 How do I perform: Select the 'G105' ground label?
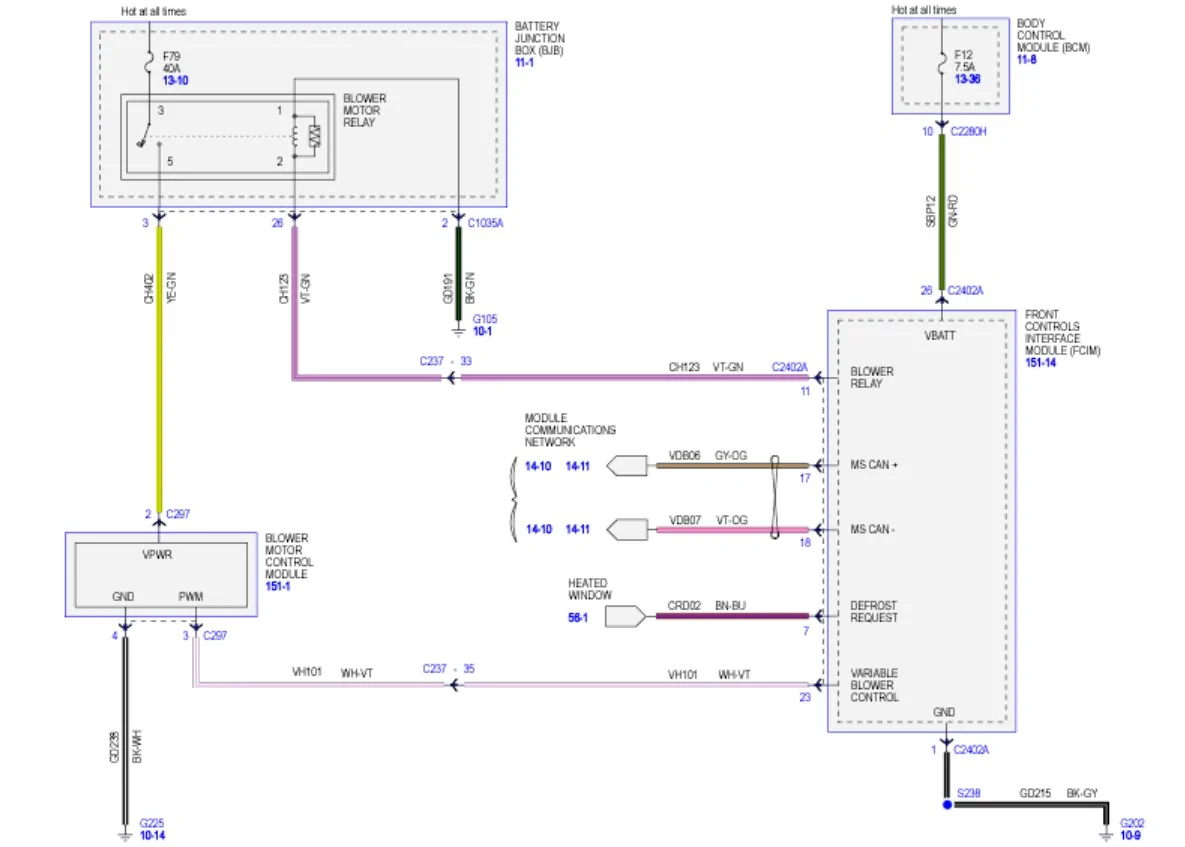(x=485, y=320)
